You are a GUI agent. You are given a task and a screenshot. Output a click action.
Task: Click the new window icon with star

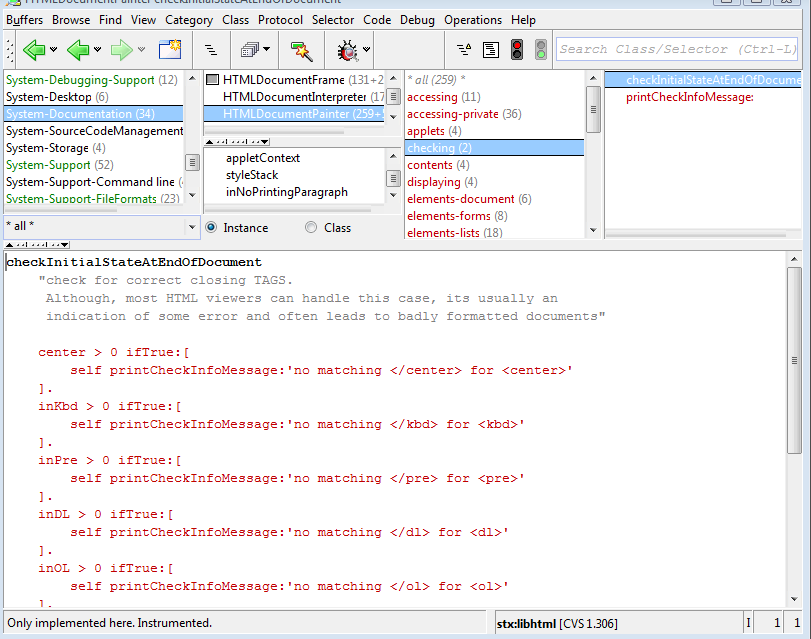pos(170,49)
